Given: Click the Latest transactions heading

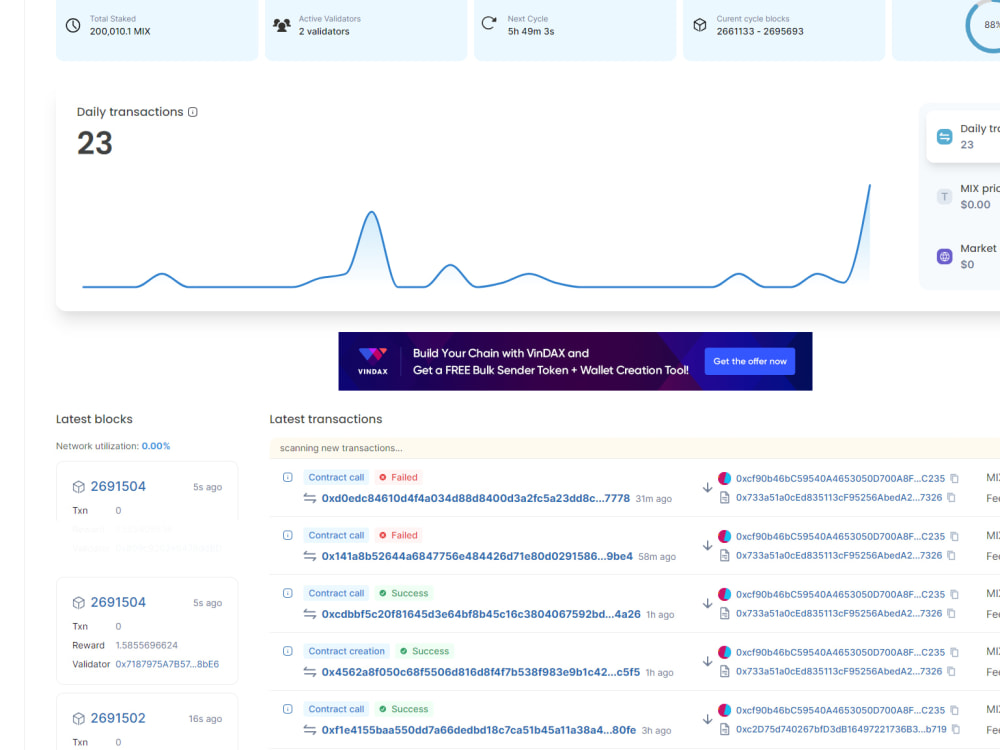Looking at the screenshot, I should point(326,419).
